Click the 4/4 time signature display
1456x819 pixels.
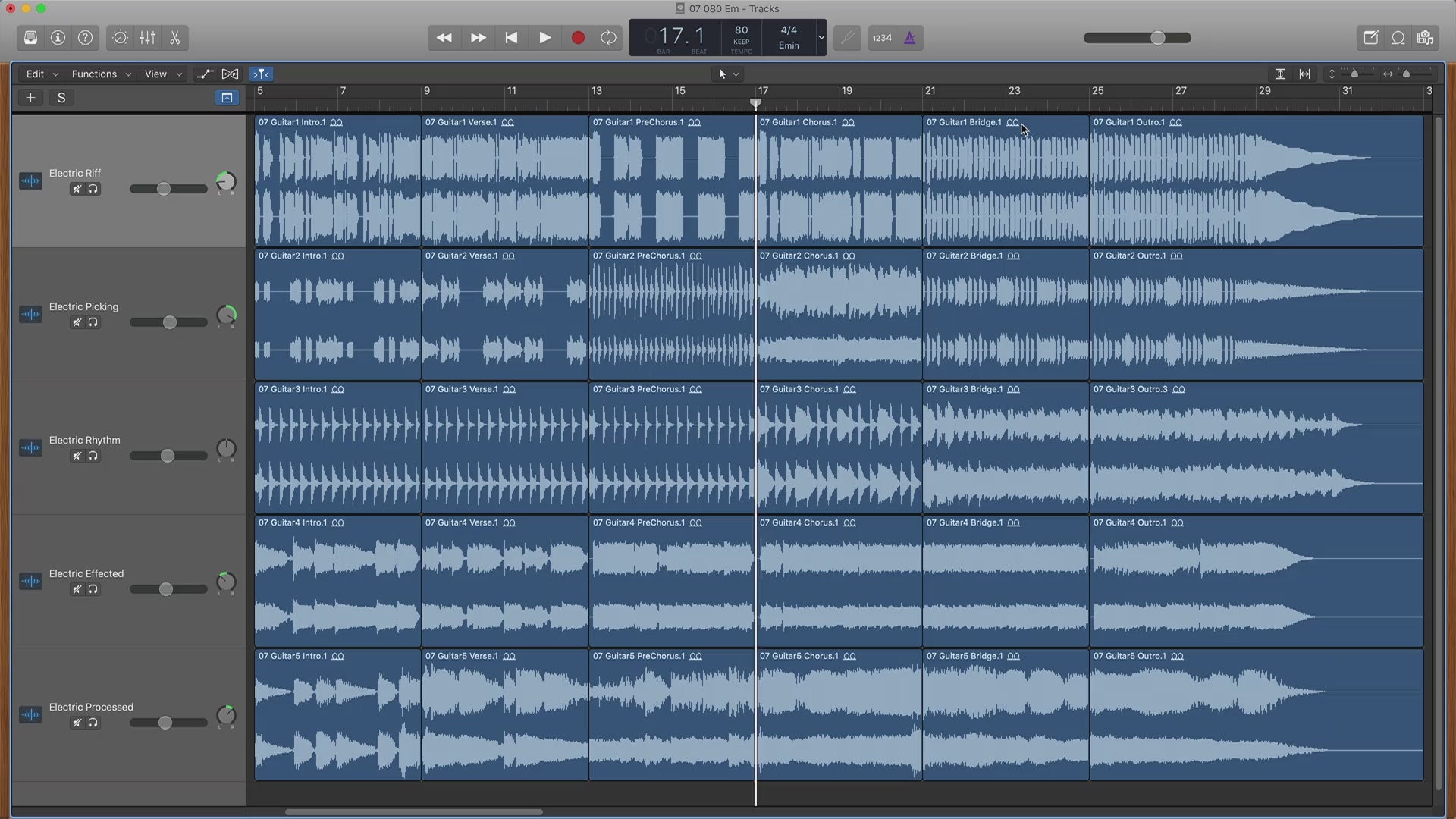click(789, 30)
